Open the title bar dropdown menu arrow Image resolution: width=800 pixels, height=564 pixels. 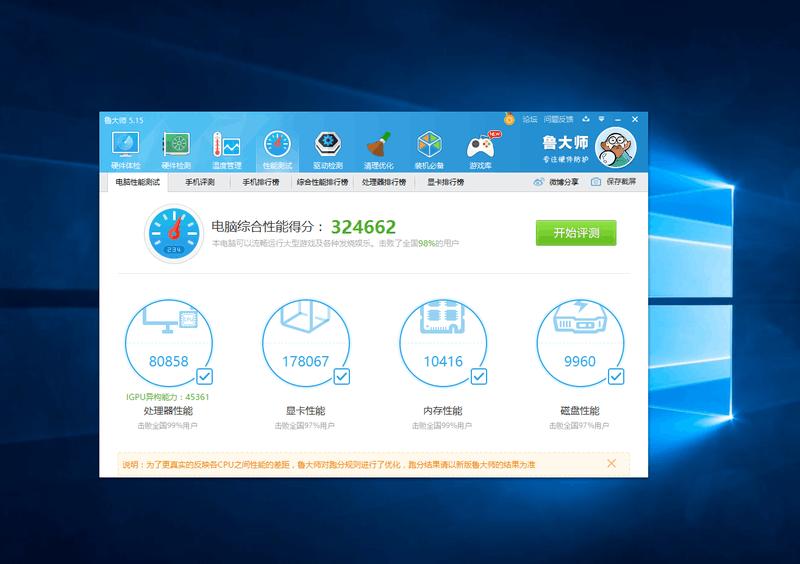[602, 119]
